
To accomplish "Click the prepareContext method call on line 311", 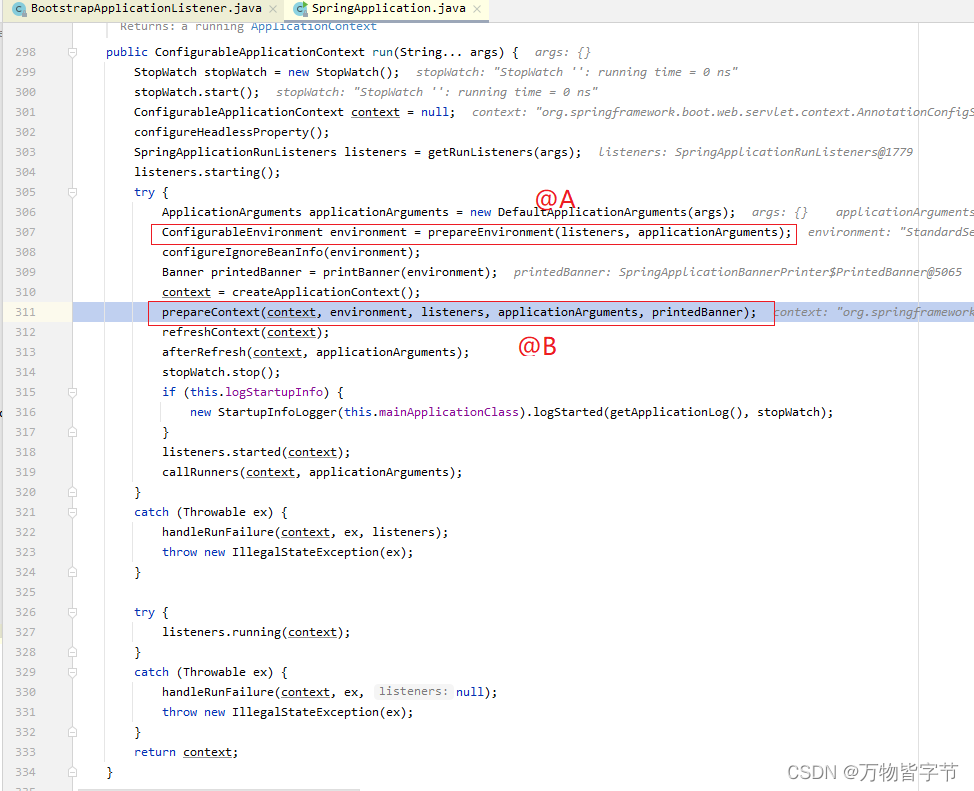I will [211, 312].
